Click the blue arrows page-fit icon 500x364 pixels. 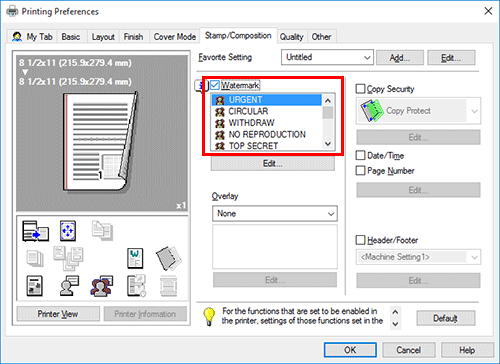68,231
